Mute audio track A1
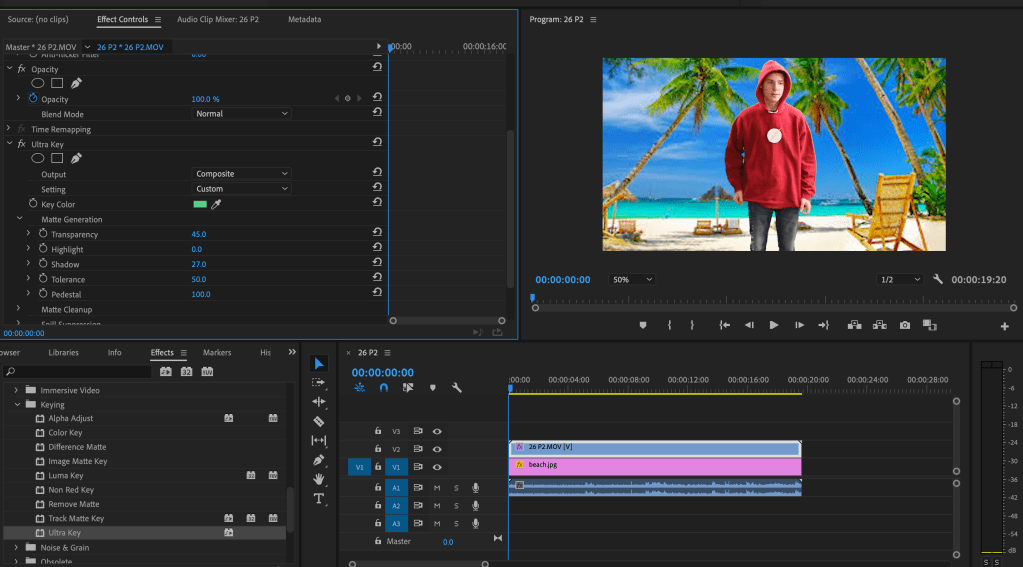The width and height of the screenshot is (1023, 567). point(437,488)
